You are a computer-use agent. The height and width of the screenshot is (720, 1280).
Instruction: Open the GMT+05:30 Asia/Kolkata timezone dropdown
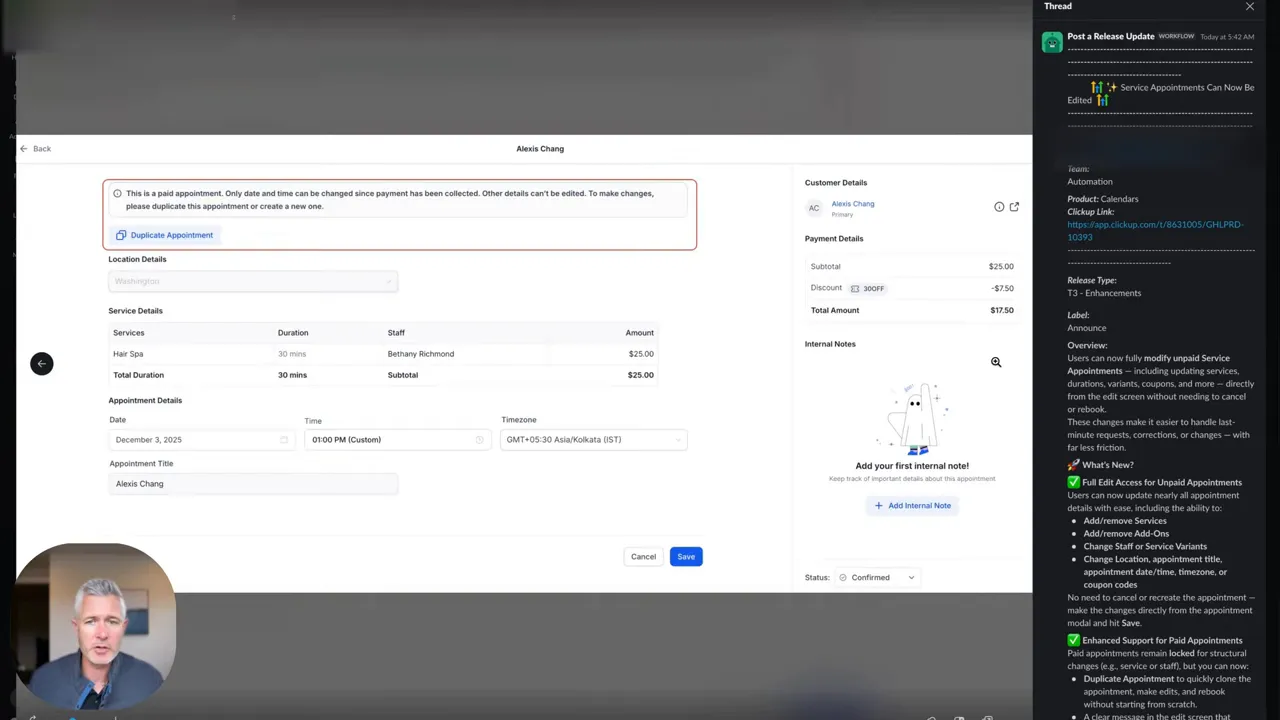[594, 439]
